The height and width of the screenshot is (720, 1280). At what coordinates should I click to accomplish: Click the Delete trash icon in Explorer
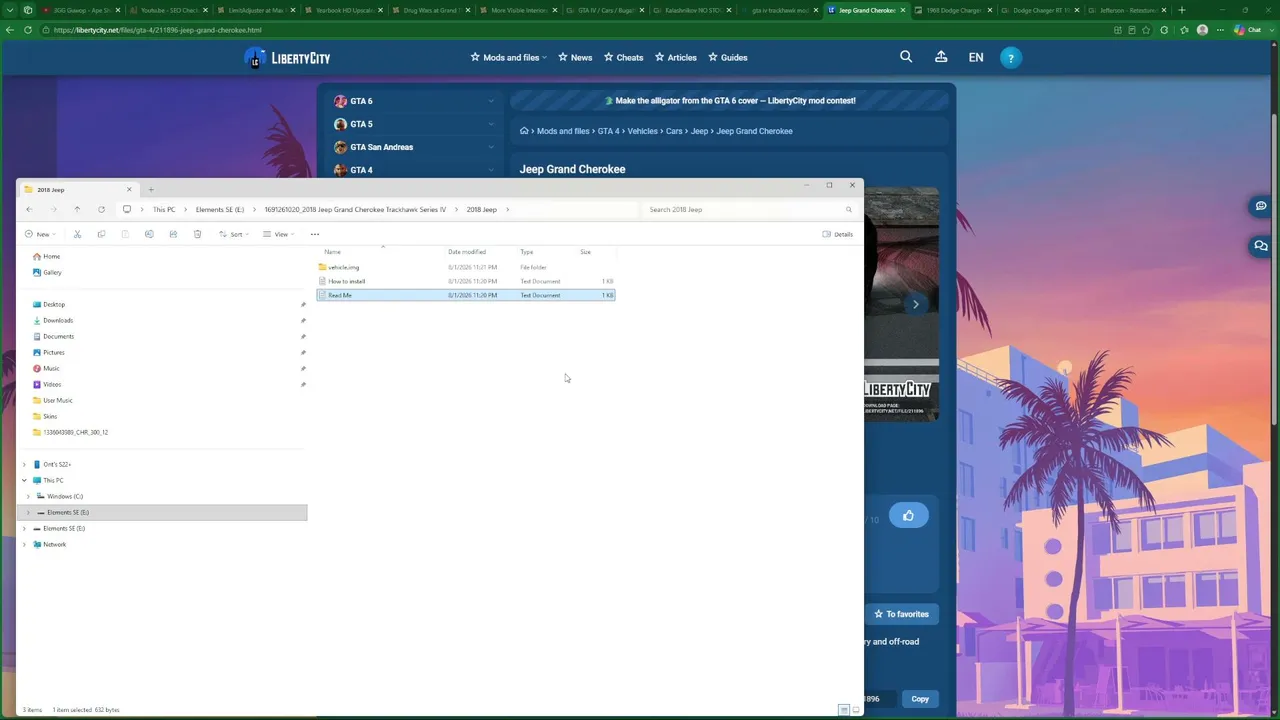pos(197,234)
